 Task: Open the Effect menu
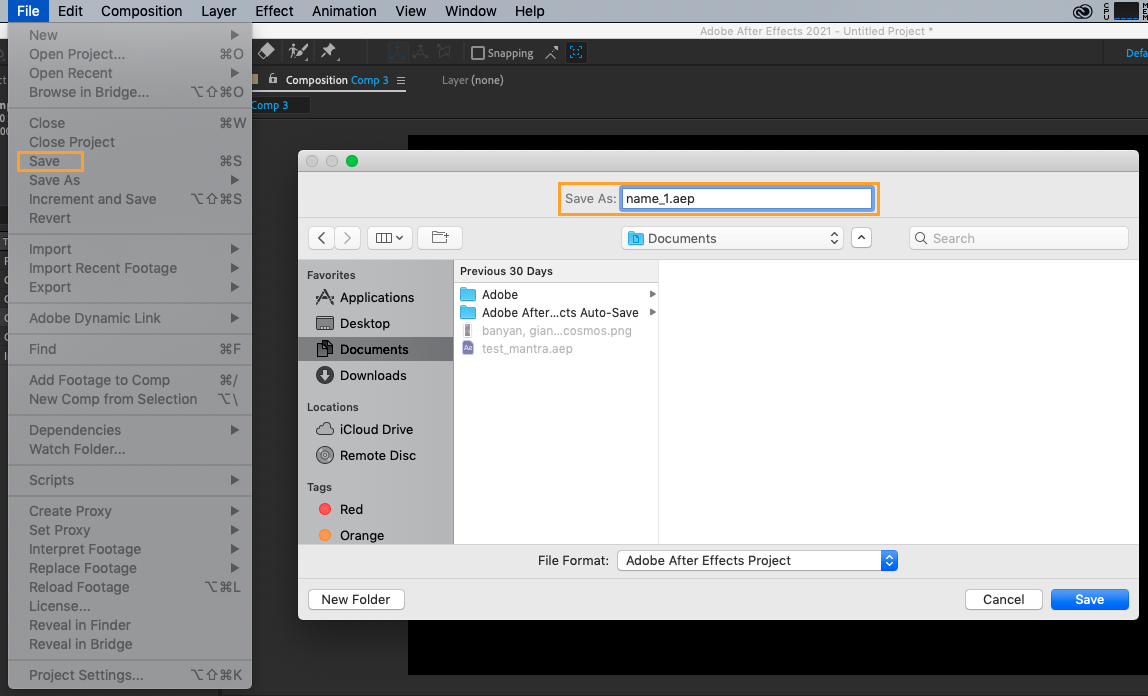point(274,11)
